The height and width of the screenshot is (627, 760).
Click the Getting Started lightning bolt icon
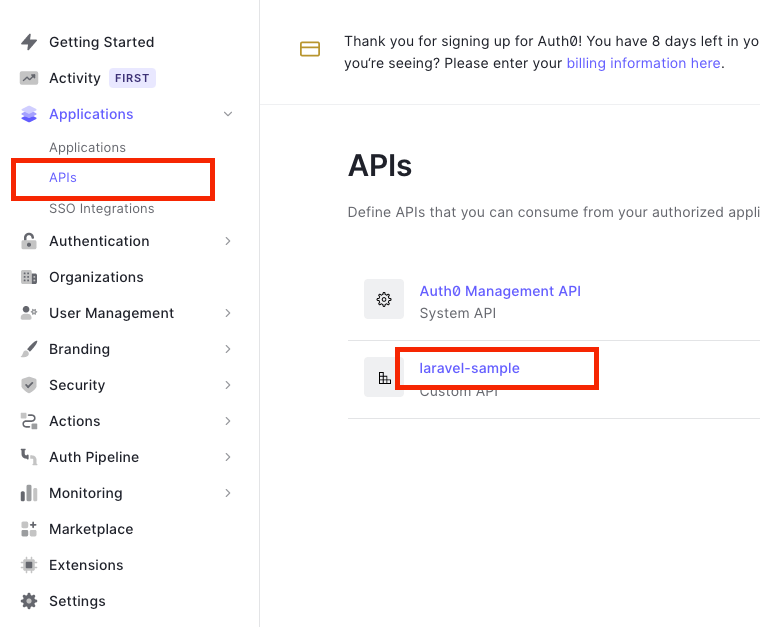click(x=29, y=42)
